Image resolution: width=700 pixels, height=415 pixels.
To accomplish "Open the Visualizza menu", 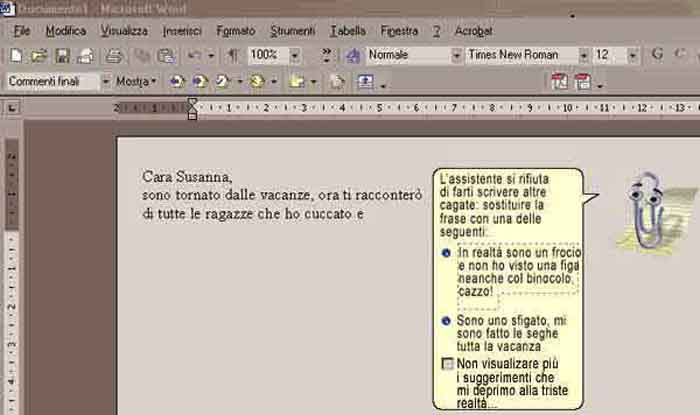I will [124, 31].
